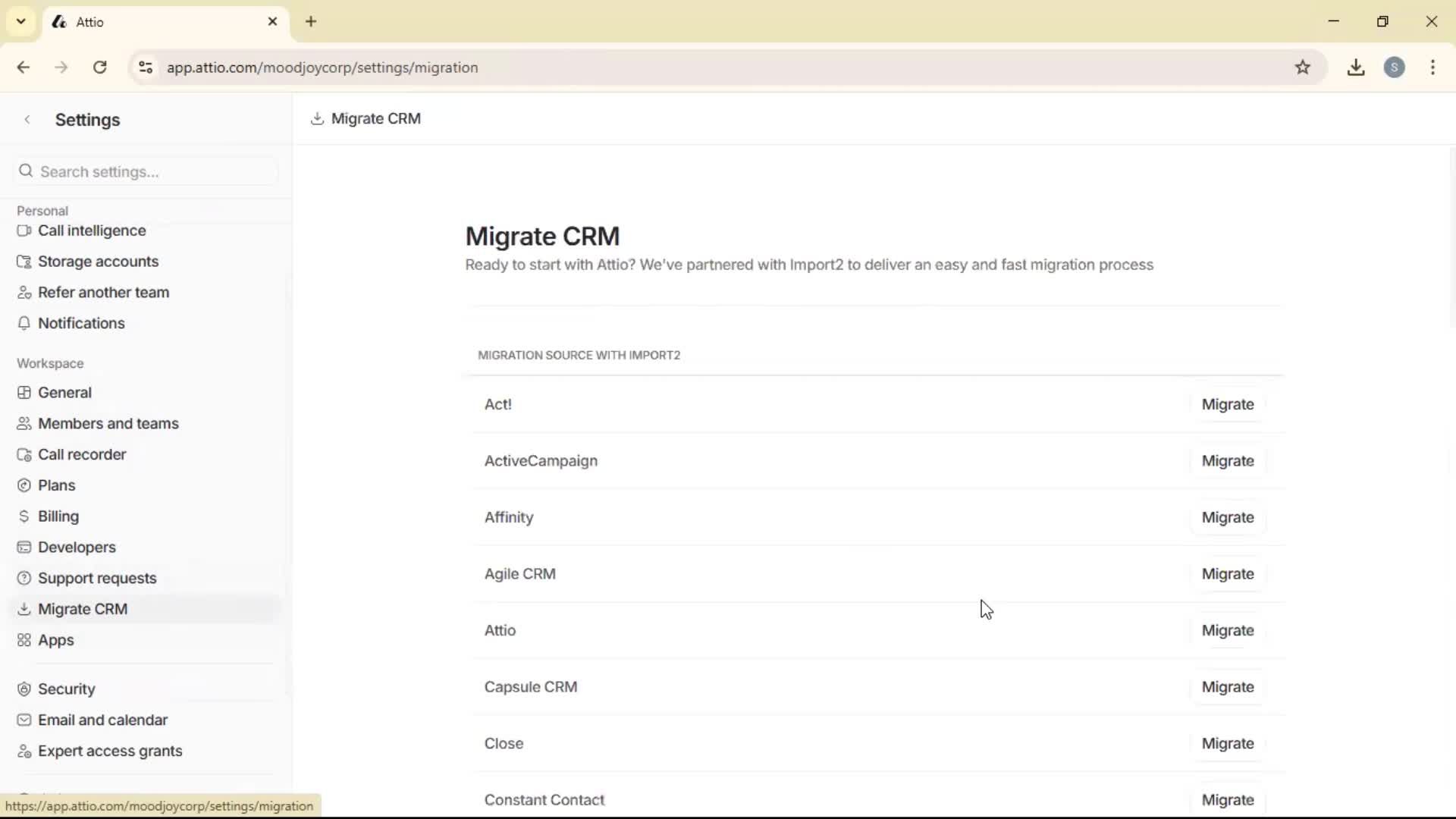This screenshot has width=1456, height=819.
Task: Open the Call intelligence settings icon
Action: point(25,231)
